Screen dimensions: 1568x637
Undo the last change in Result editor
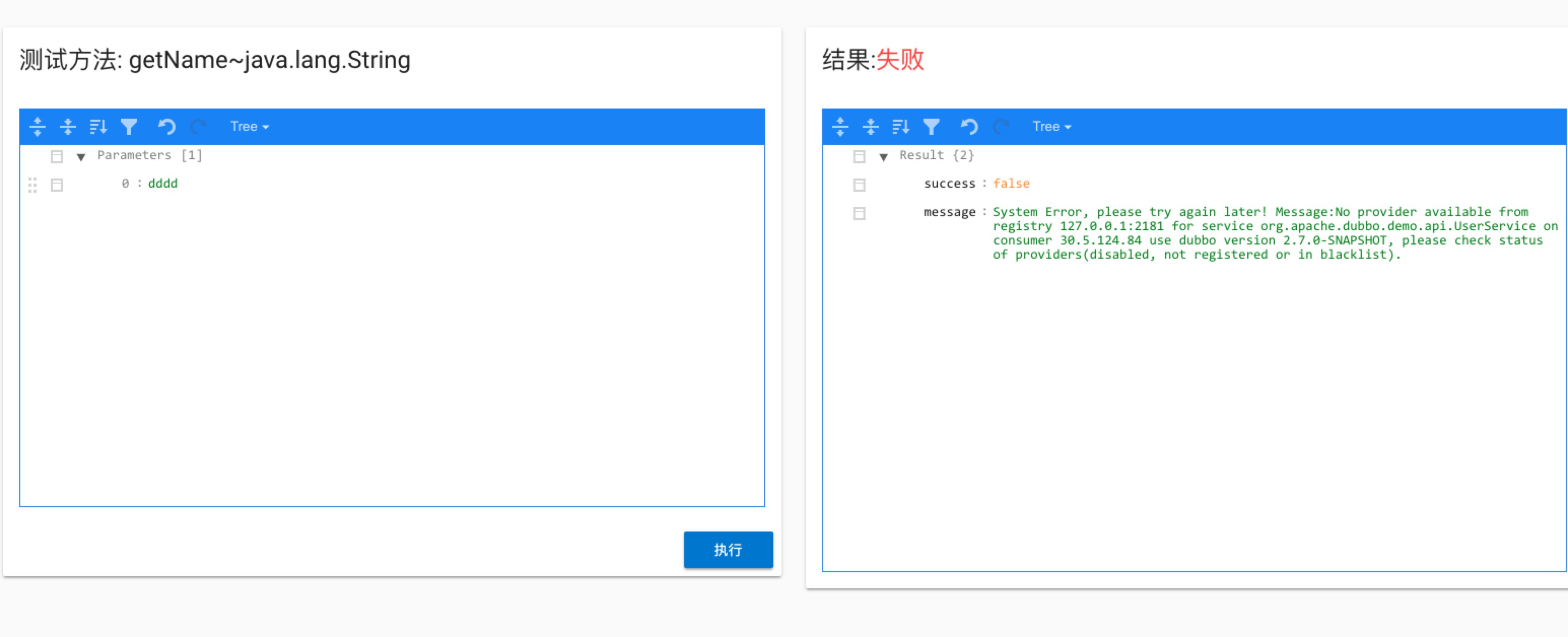(x=970, y=127)
